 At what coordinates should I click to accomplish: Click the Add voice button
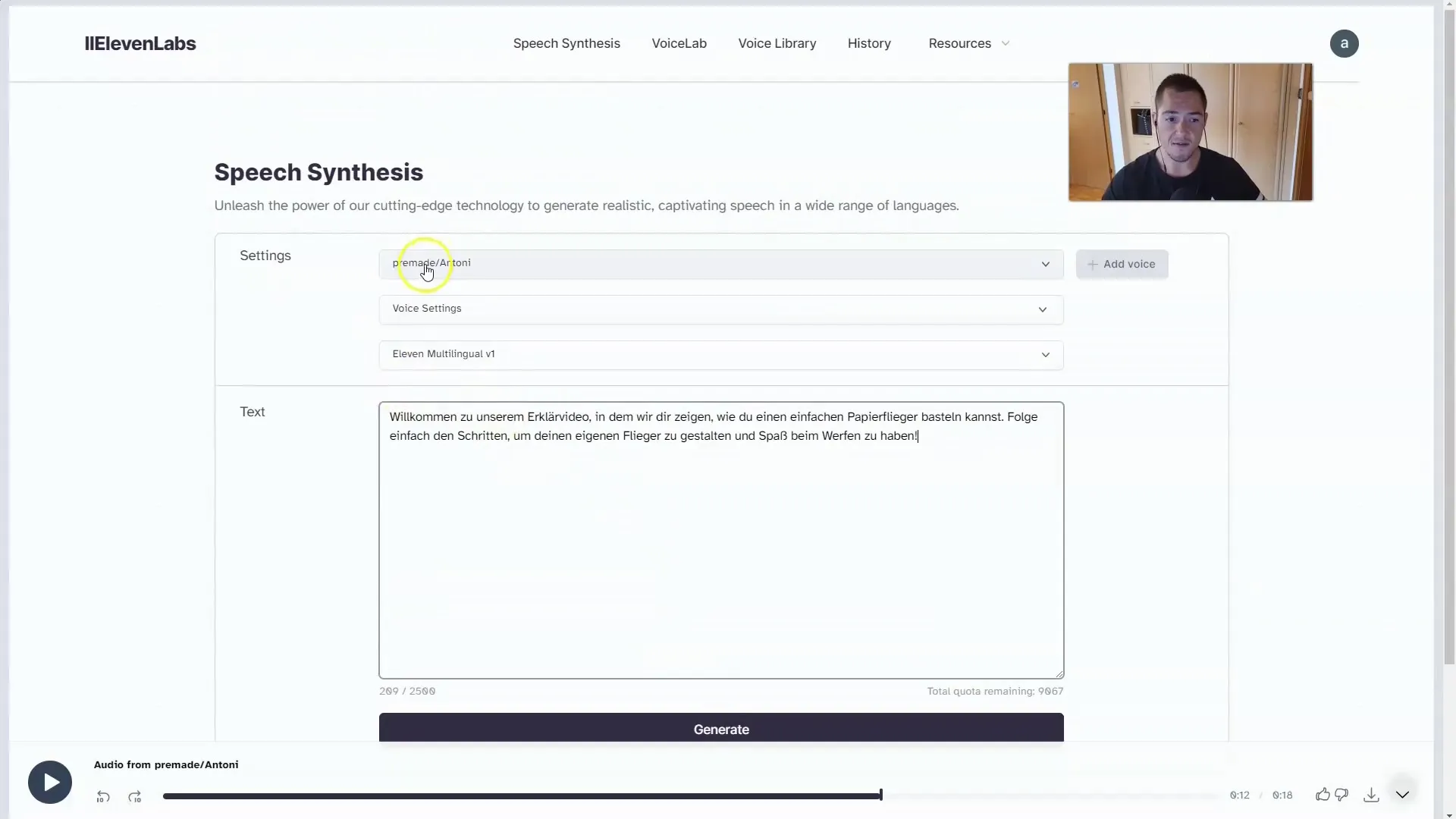click(x=1120, y=263)
